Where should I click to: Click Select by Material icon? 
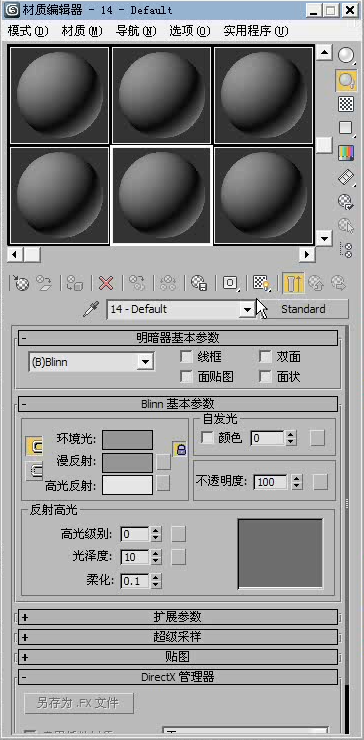click(346, 226)
